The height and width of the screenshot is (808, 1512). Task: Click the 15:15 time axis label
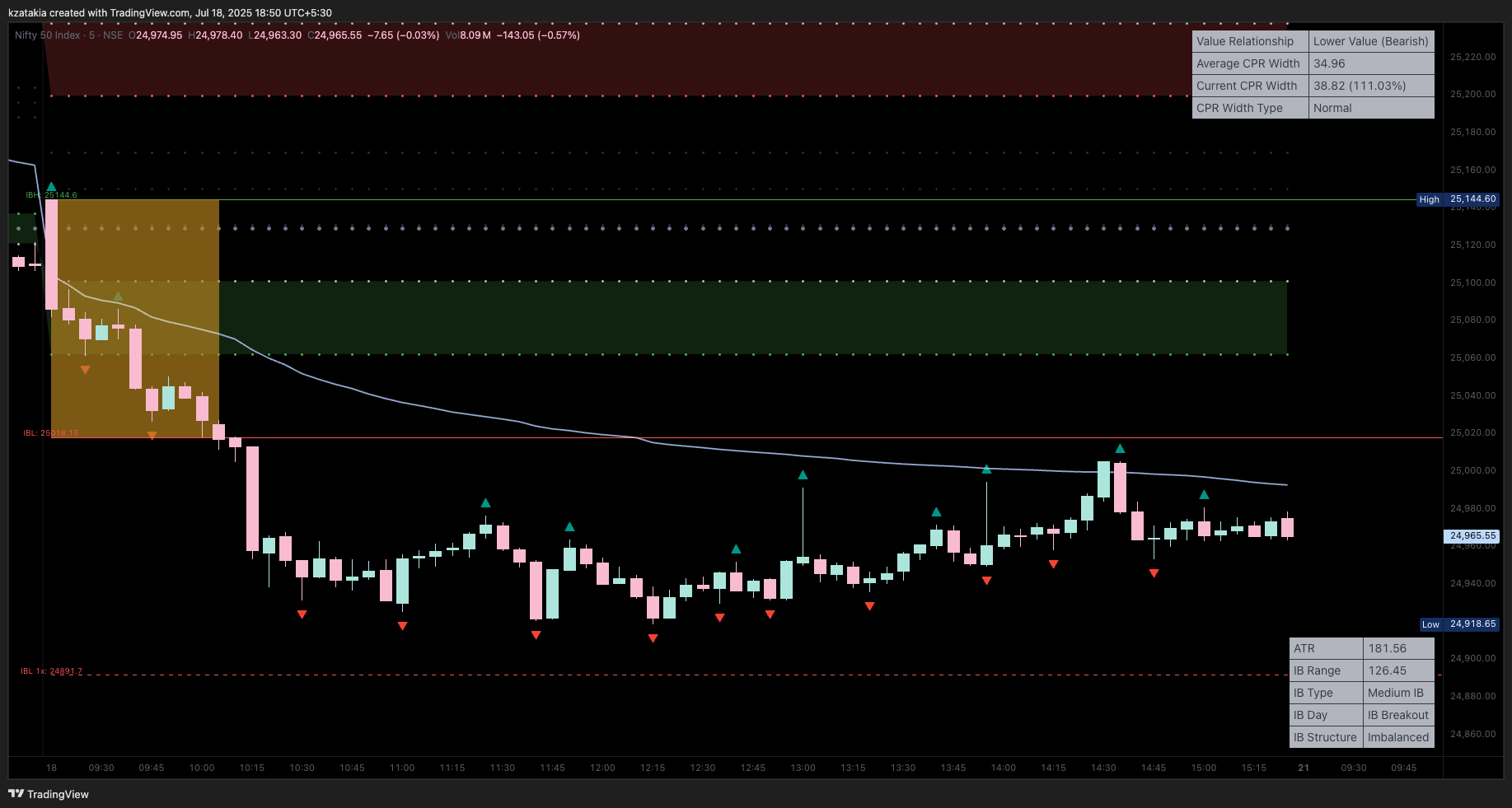[x=1254, y=768]
